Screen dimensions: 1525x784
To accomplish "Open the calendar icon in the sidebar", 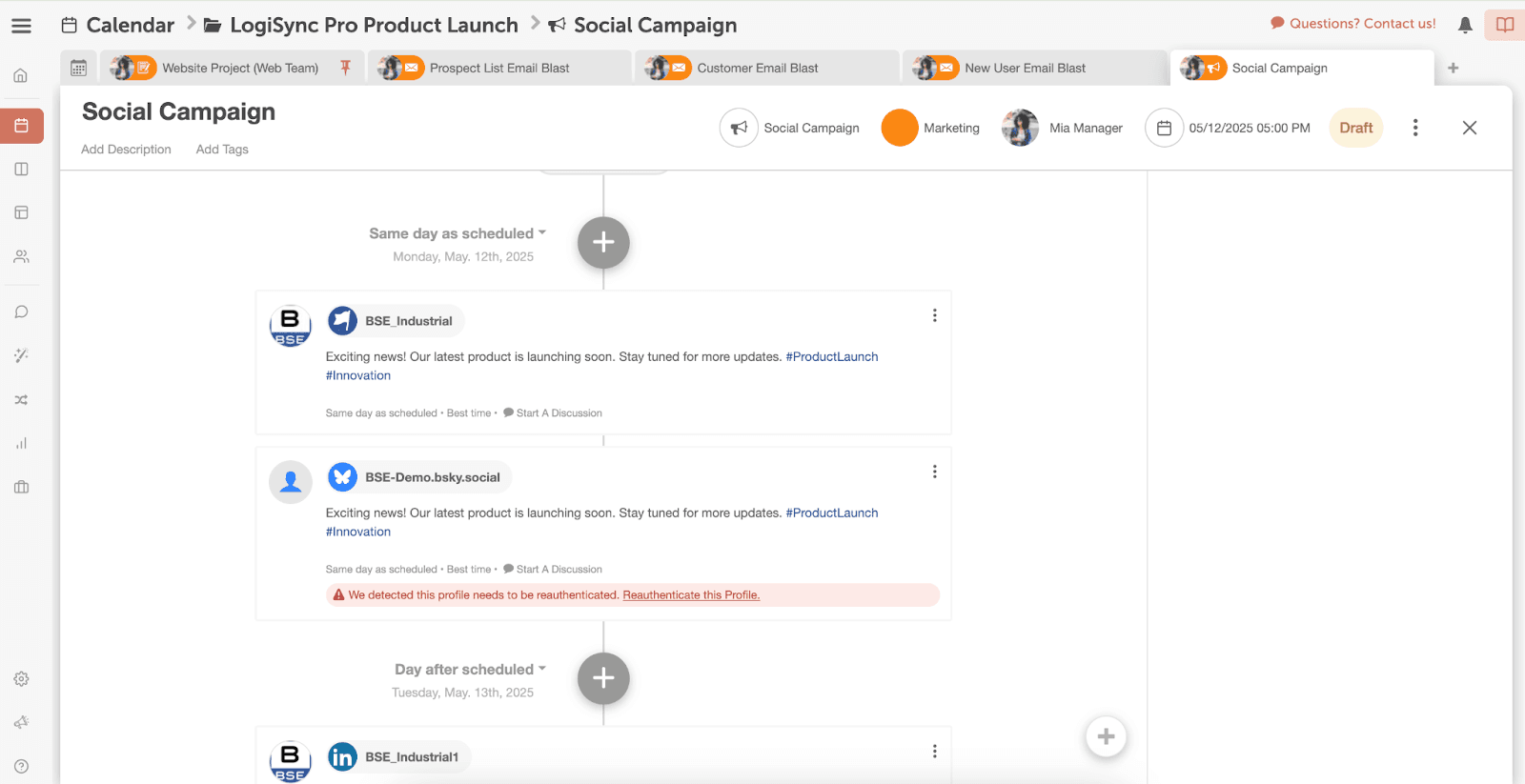I will point(21,126).
